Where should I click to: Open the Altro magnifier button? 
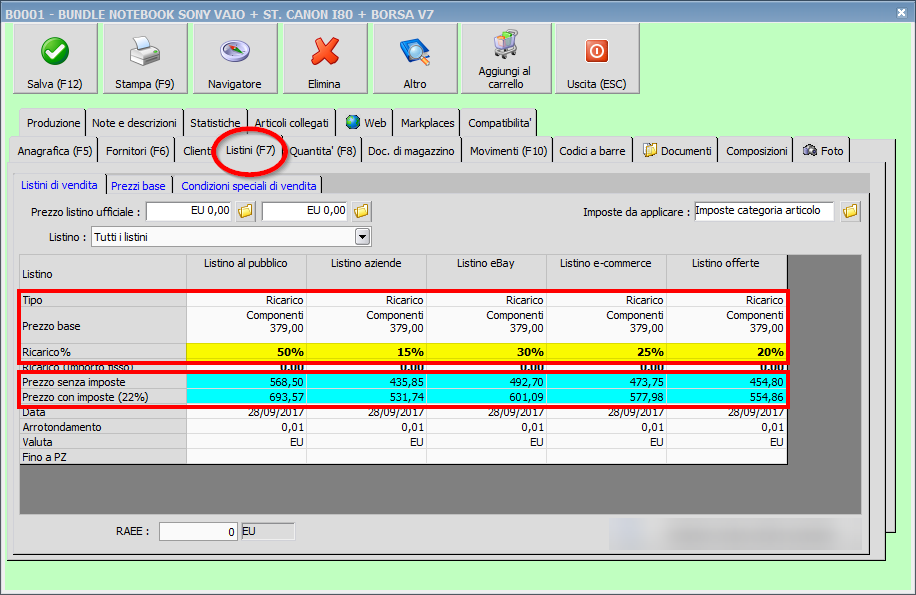point(415,59)
